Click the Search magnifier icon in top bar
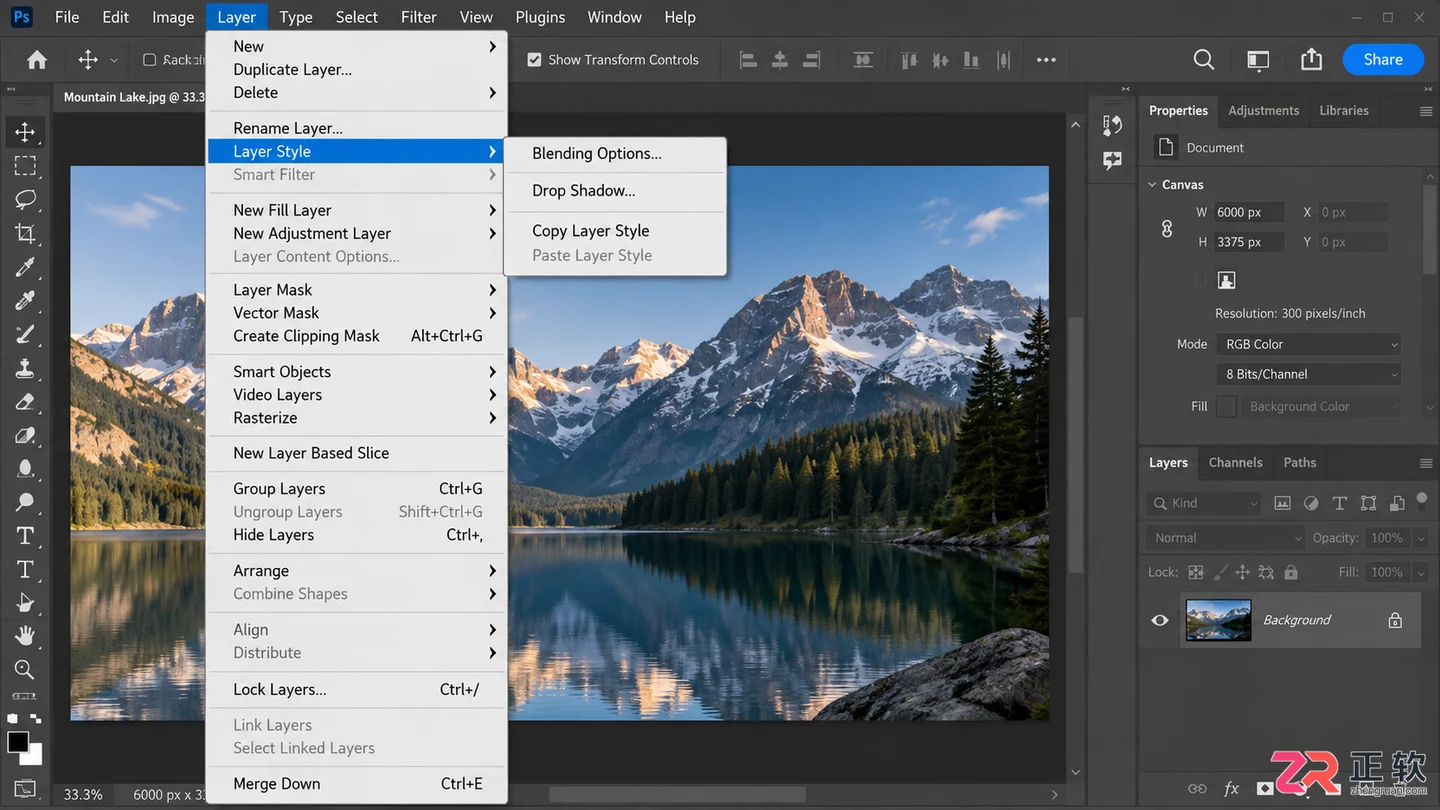 pos(1204,60)
